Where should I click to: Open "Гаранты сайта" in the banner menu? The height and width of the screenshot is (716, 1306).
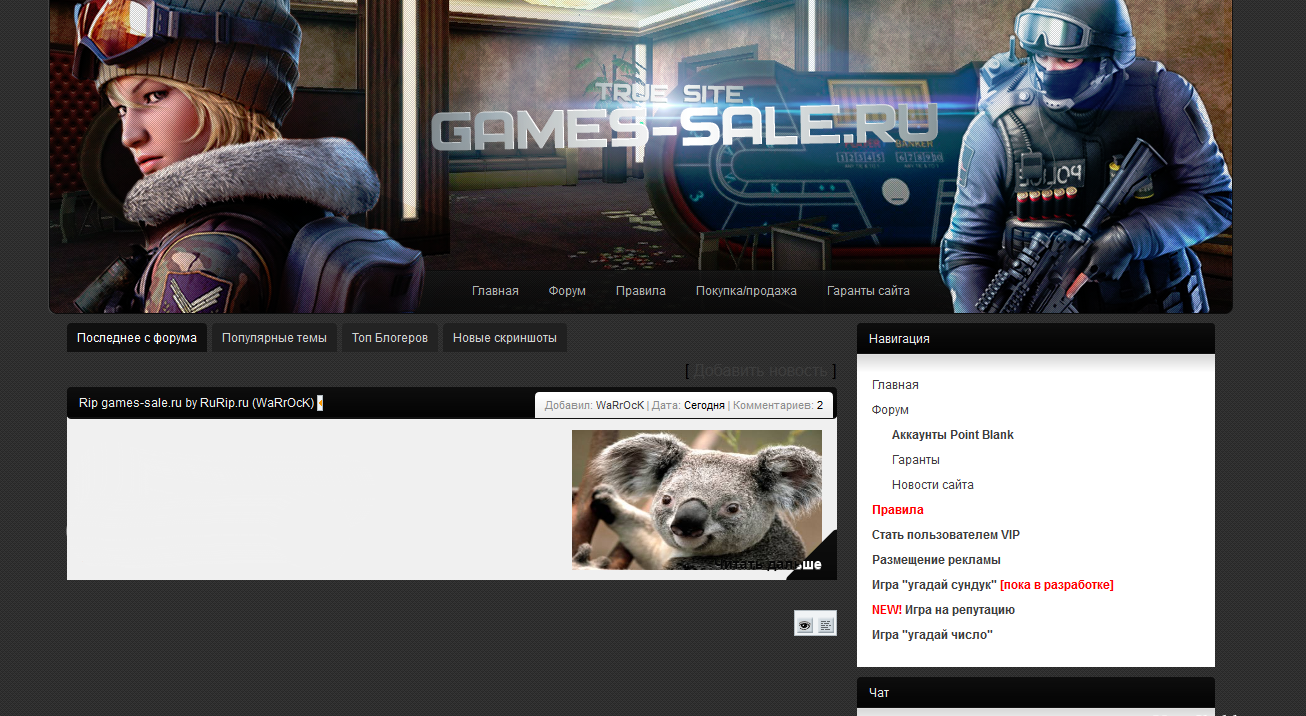coord(868,291)
